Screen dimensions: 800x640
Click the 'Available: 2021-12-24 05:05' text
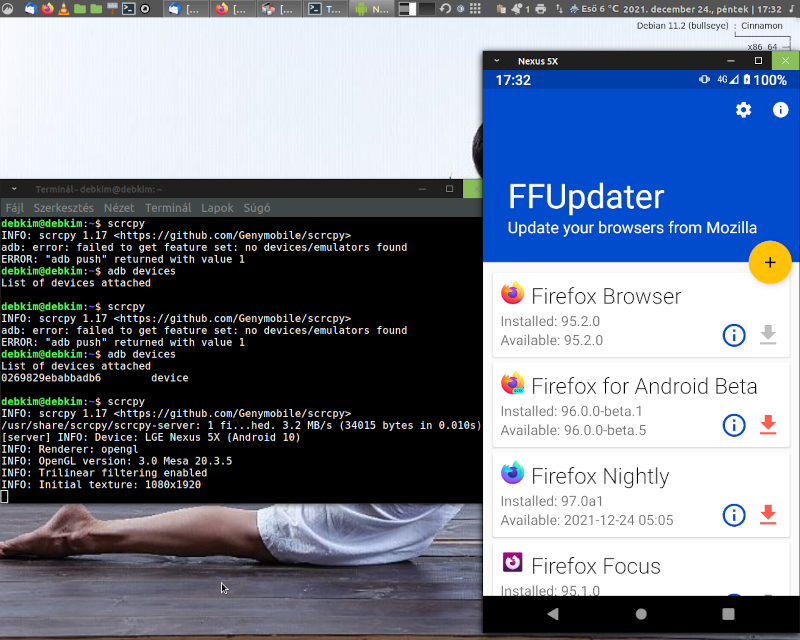587,520
